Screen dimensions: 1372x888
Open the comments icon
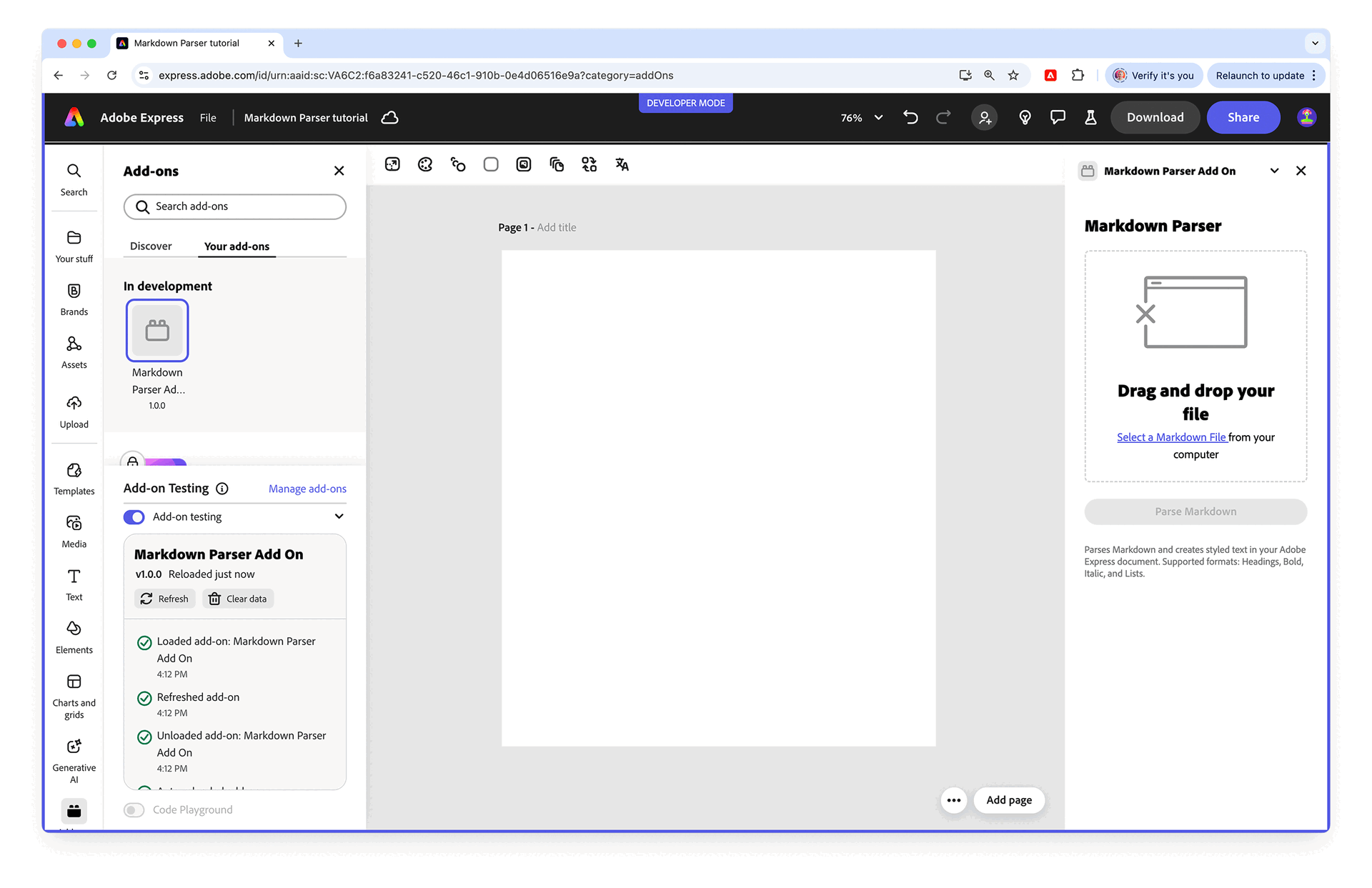click(1058, 117)
